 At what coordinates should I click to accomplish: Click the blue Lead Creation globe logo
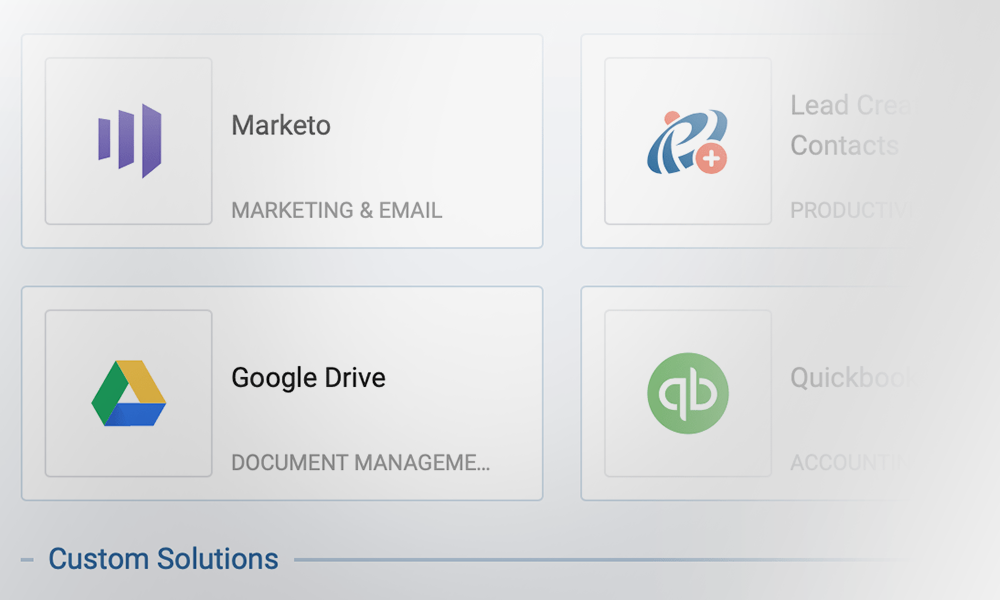(x=680, y=140)
